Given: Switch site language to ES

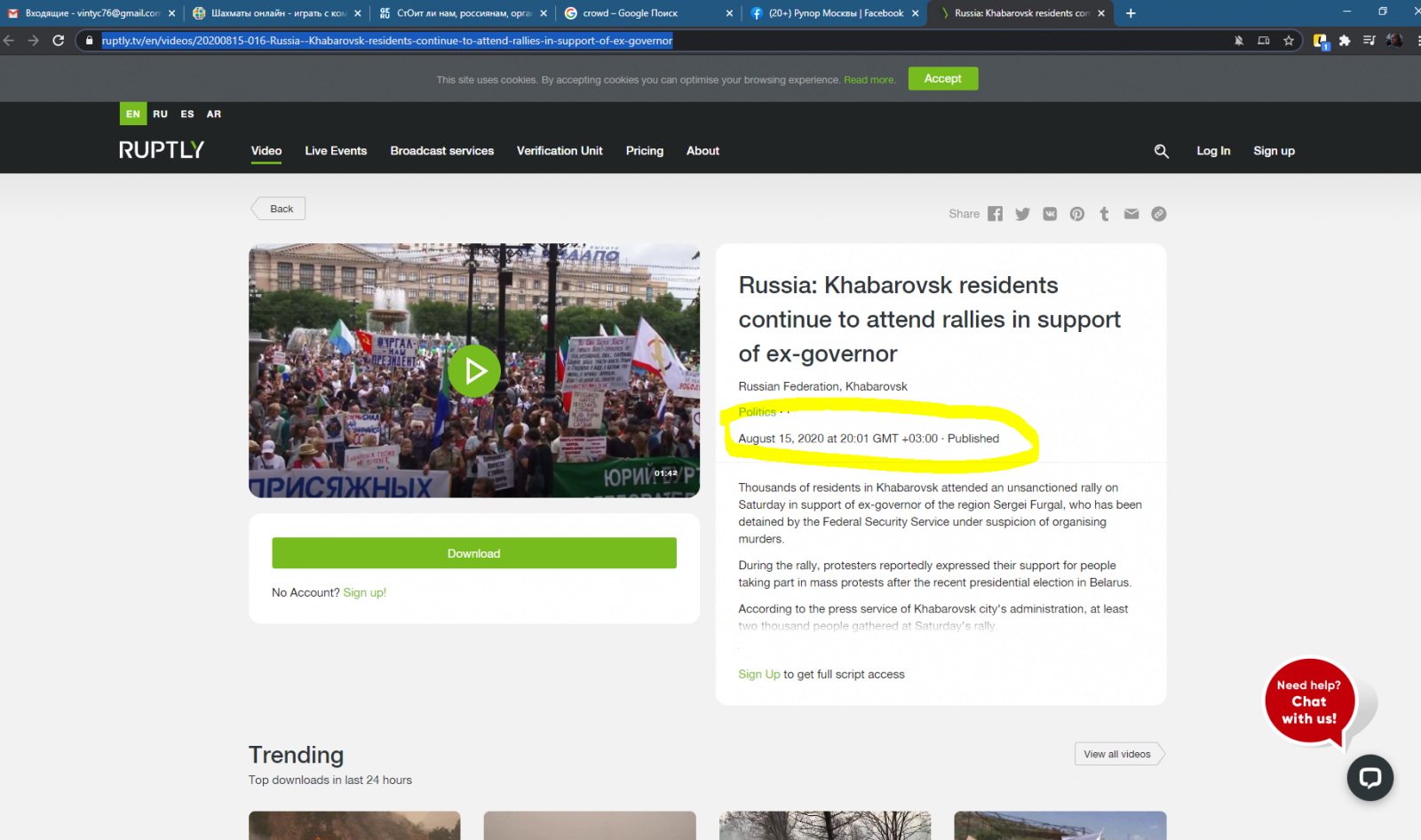Looking at the screenshot, I should coord(187,114).
